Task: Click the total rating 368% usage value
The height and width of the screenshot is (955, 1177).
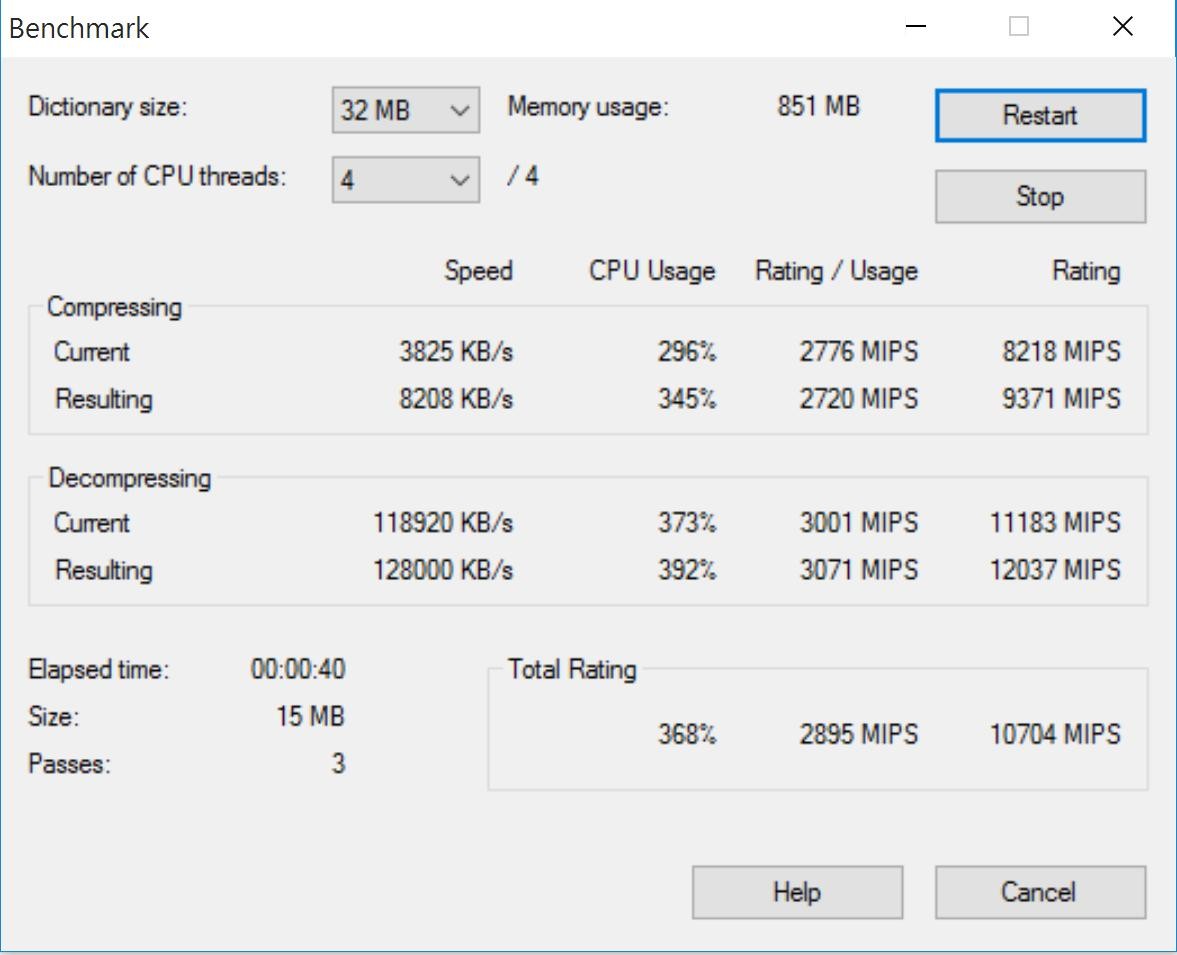Action: click(687, 735)
